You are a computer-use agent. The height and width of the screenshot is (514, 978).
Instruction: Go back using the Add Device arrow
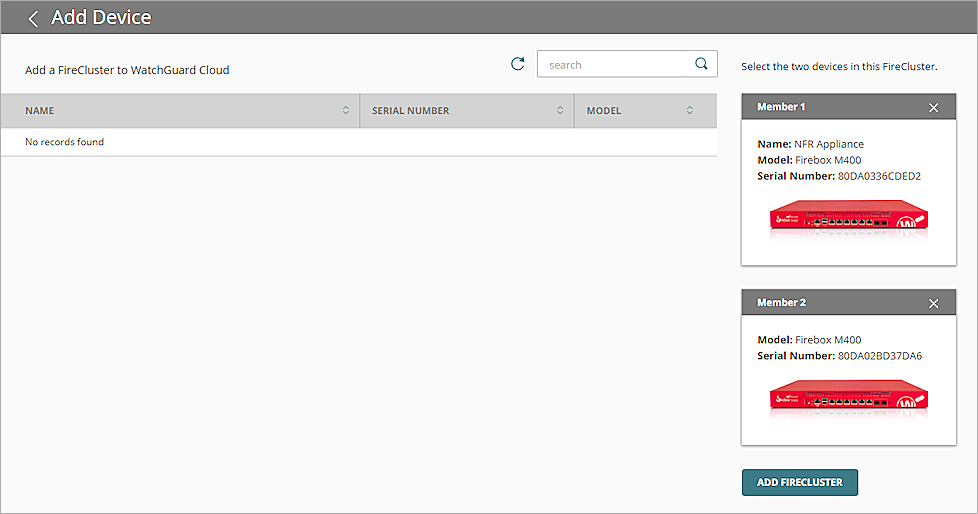tap(33, 19)
